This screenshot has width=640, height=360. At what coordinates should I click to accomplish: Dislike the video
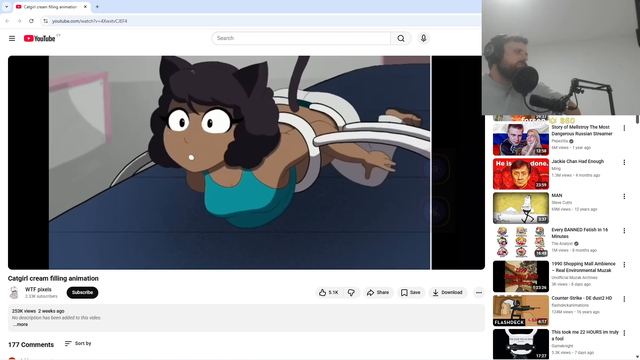351,292
